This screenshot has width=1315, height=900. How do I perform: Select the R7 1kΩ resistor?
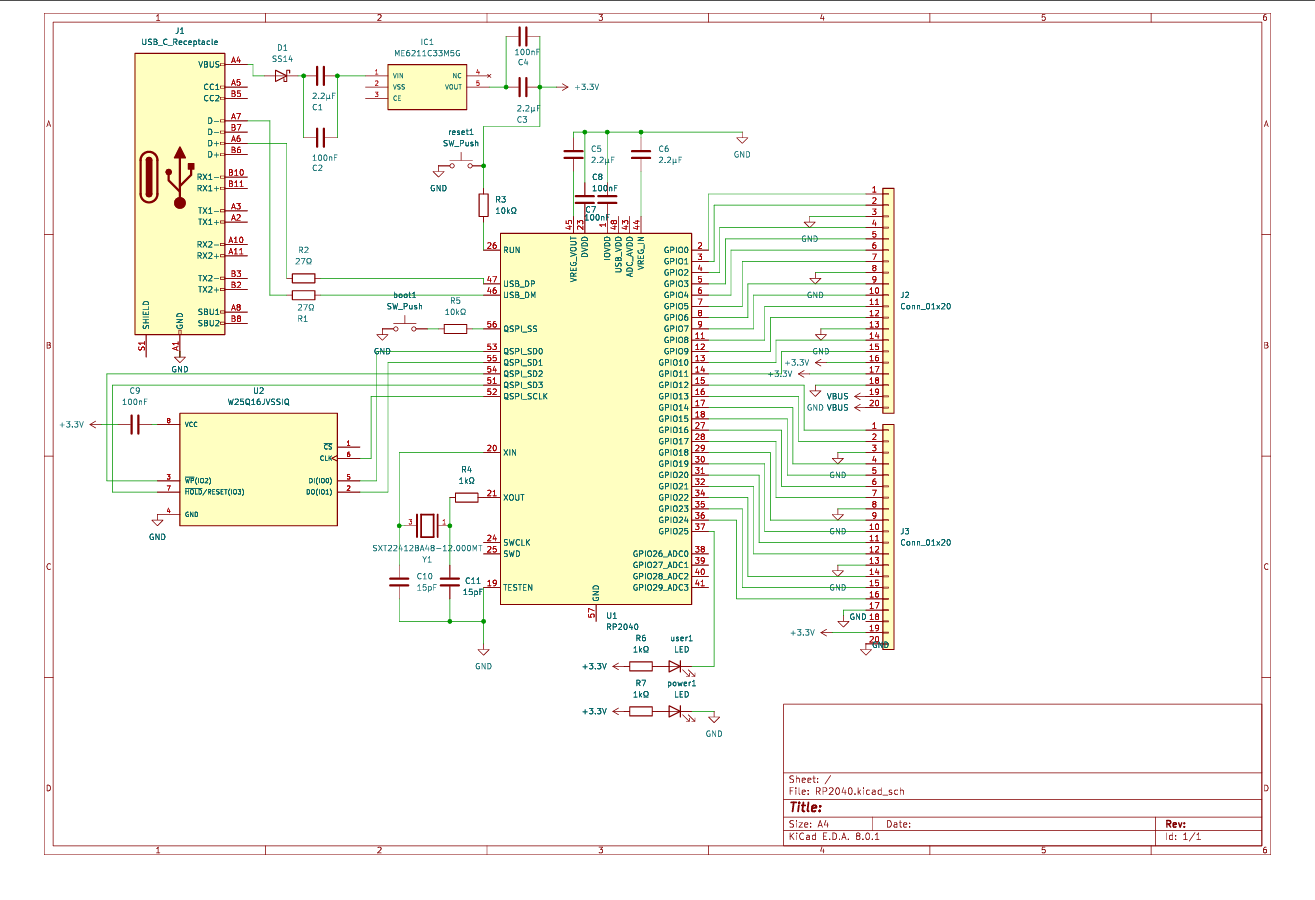click(641, 711)
